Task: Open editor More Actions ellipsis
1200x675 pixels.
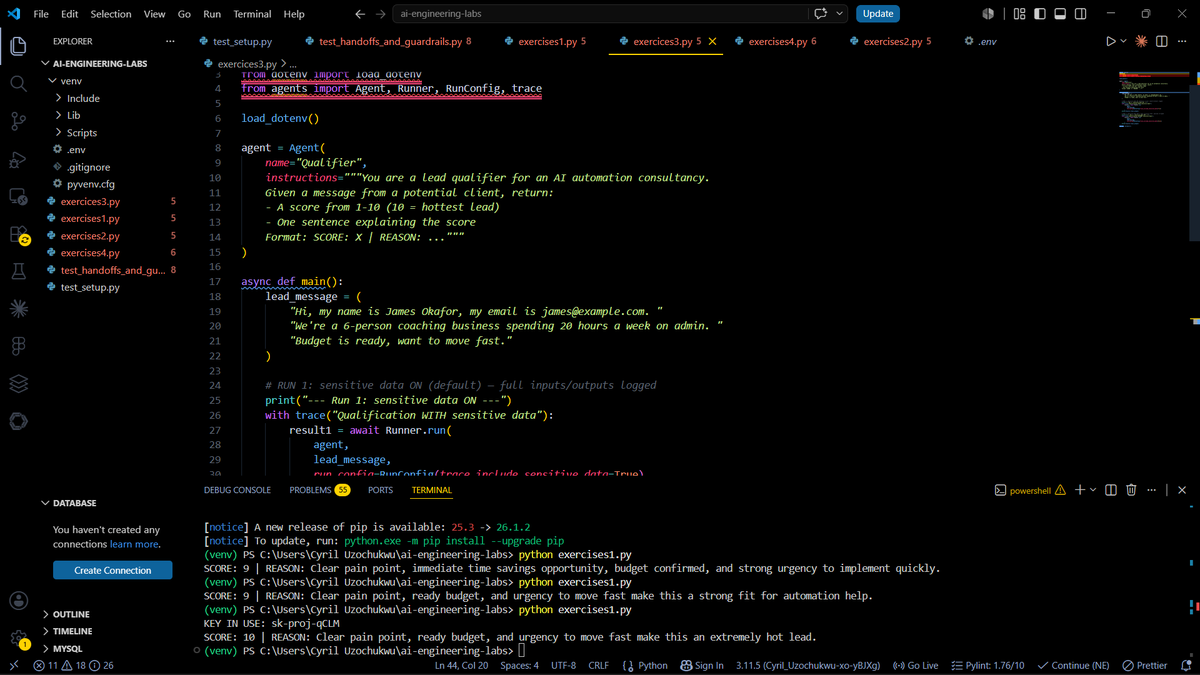Action: click(x=1182, y=41)
